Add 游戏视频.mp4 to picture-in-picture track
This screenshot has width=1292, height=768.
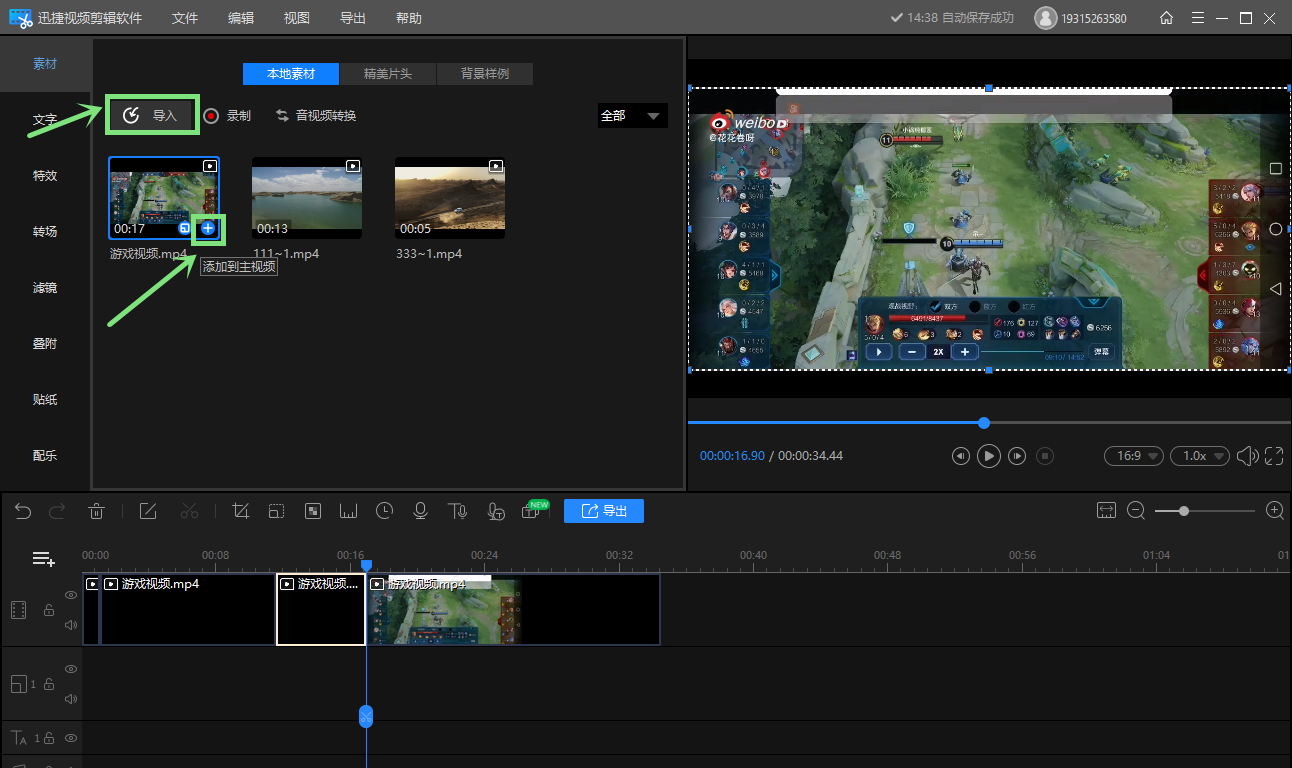[185, 229]
